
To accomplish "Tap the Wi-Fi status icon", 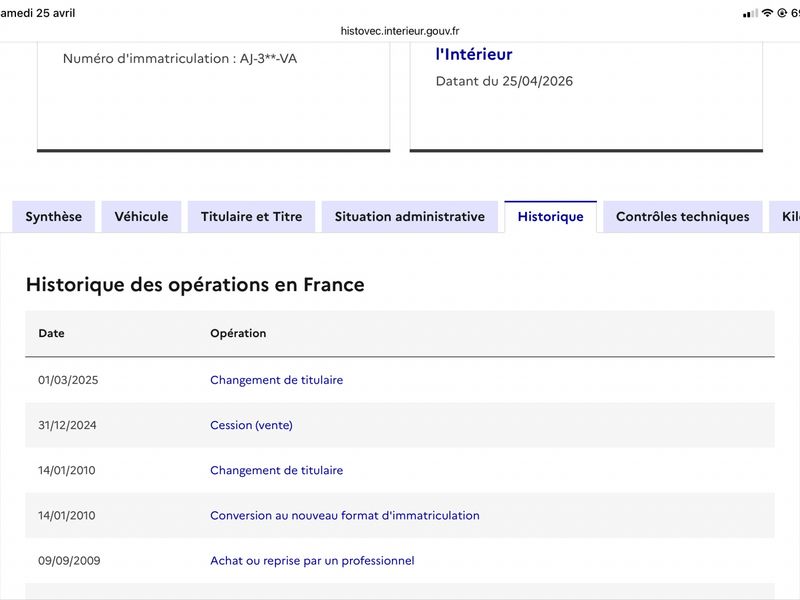I will click(767, 13).
